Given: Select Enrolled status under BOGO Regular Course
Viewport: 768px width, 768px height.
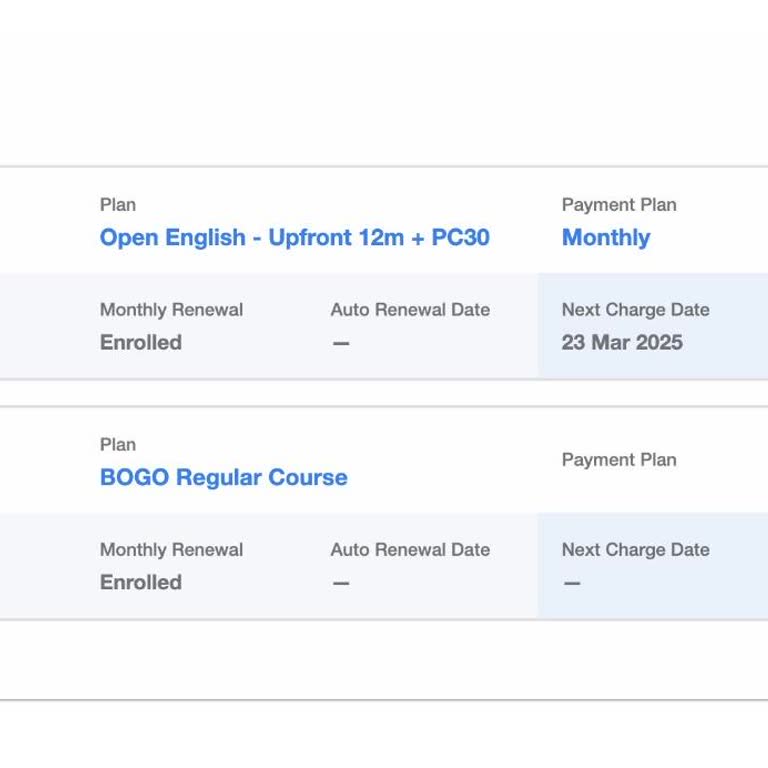Looking at the screenshot, I should click(x=140, y=583).
